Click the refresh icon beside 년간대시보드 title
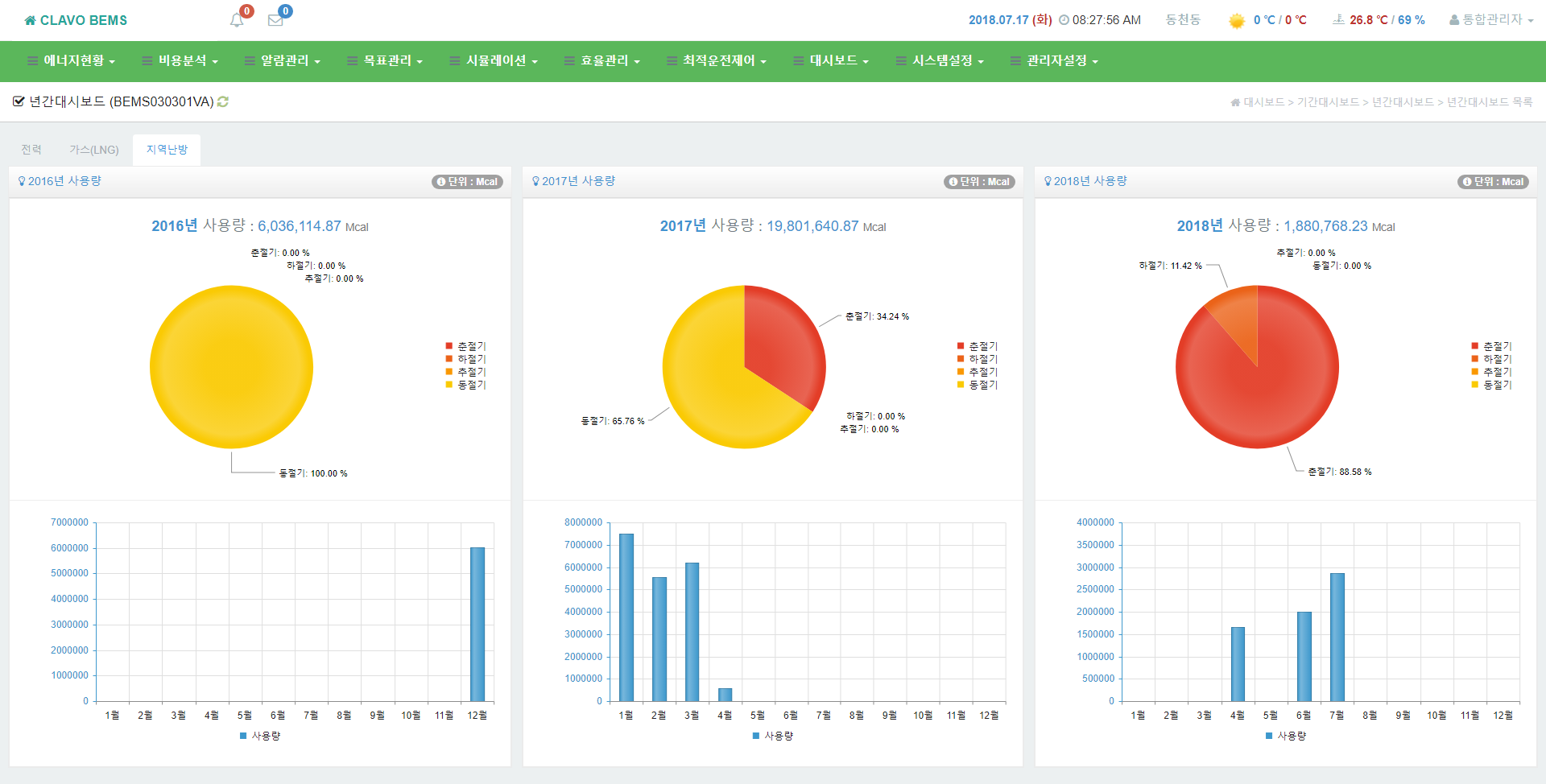 223,101
